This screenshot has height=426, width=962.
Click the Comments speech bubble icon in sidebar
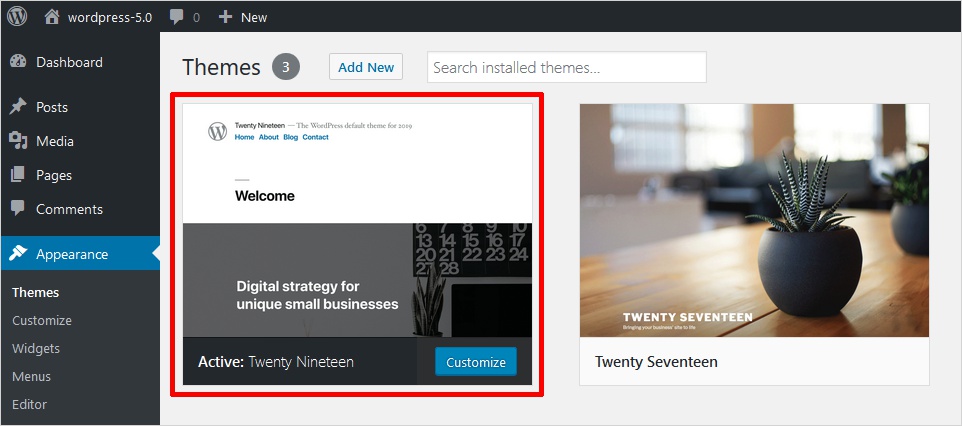pos(18,209)
